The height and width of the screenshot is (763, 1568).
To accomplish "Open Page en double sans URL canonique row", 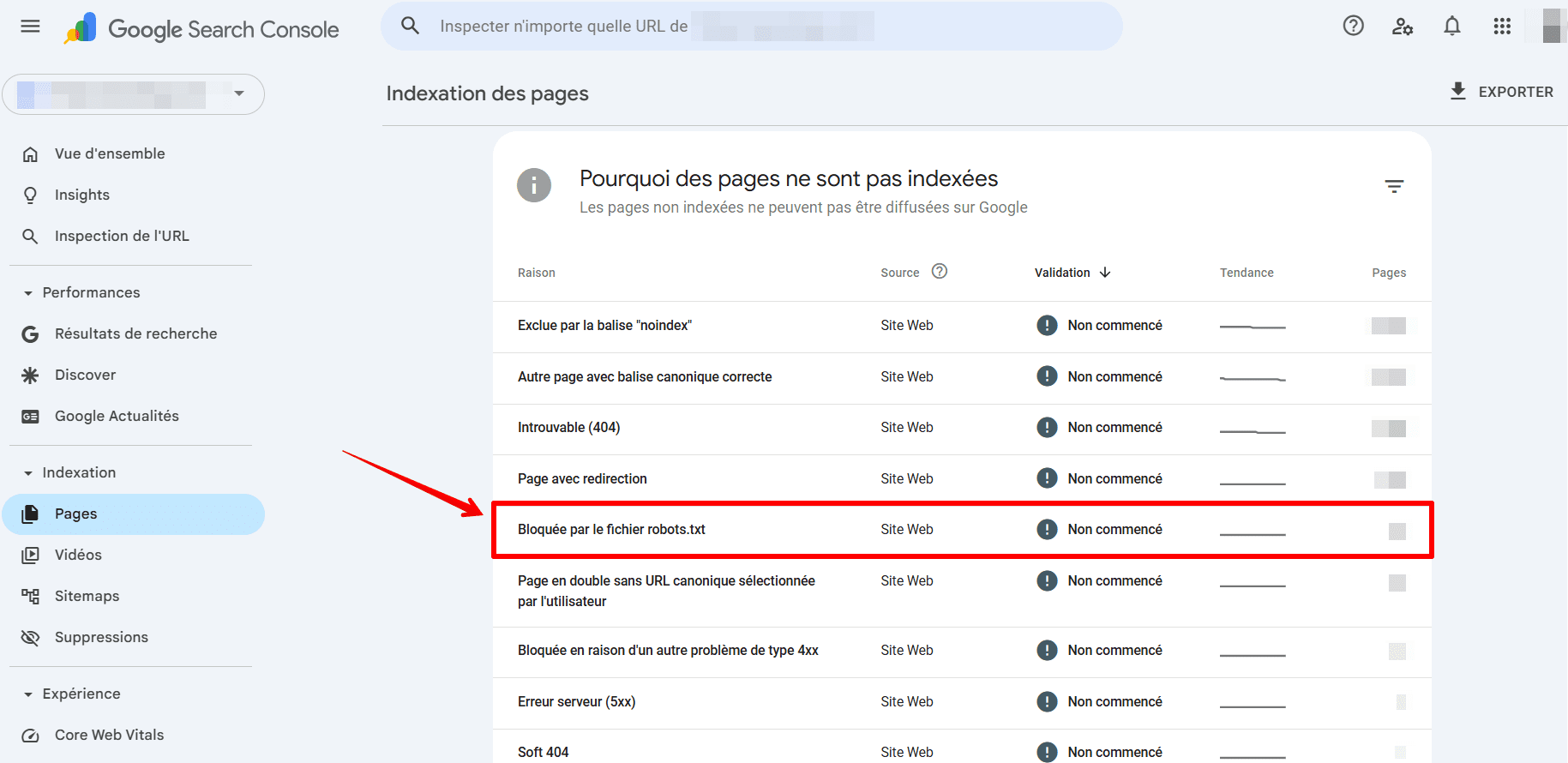I will tap(962, 592).
